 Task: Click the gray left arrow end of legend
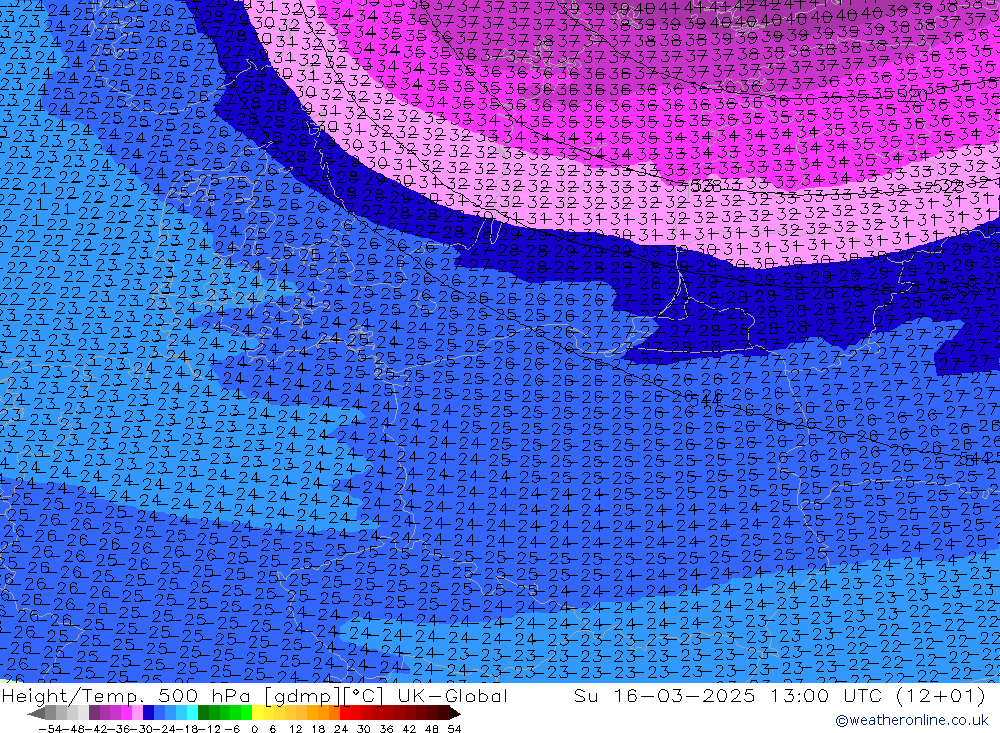36,713
